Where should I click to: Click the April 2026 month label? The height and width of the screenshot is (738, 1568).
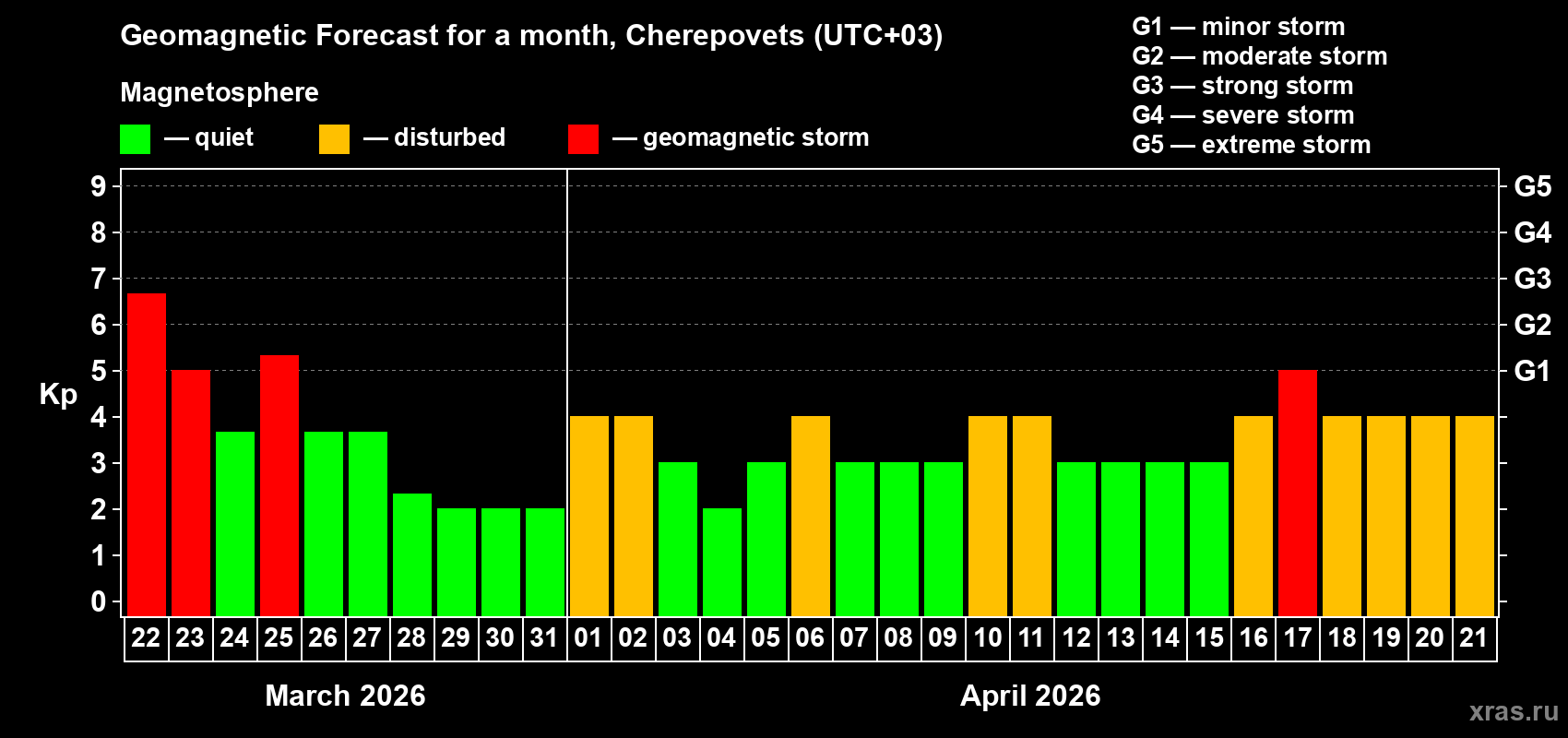click(1030, 696)
